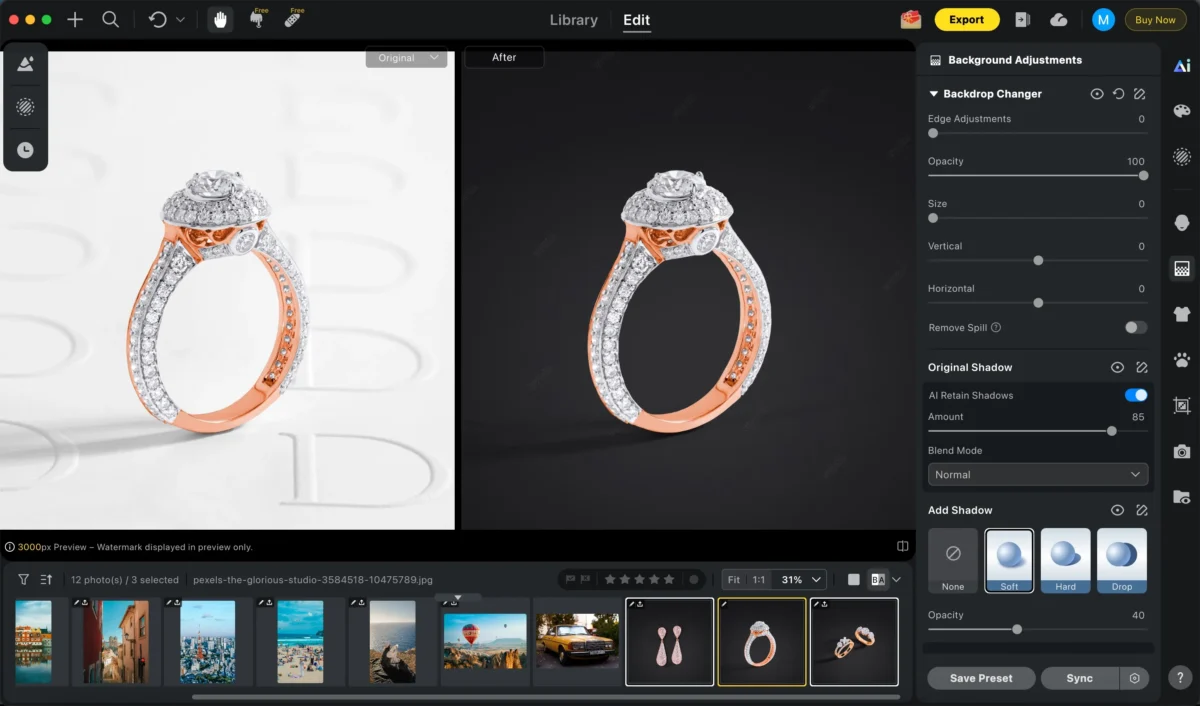Click the yellow Export button
The image size is (1200, 706).
(x=966, y=20)
